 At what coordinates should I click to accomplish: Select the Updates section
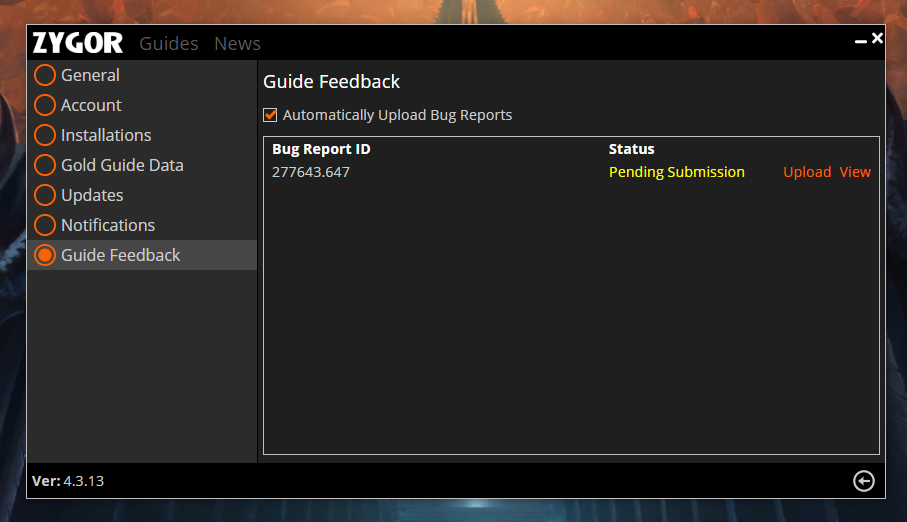142,196
